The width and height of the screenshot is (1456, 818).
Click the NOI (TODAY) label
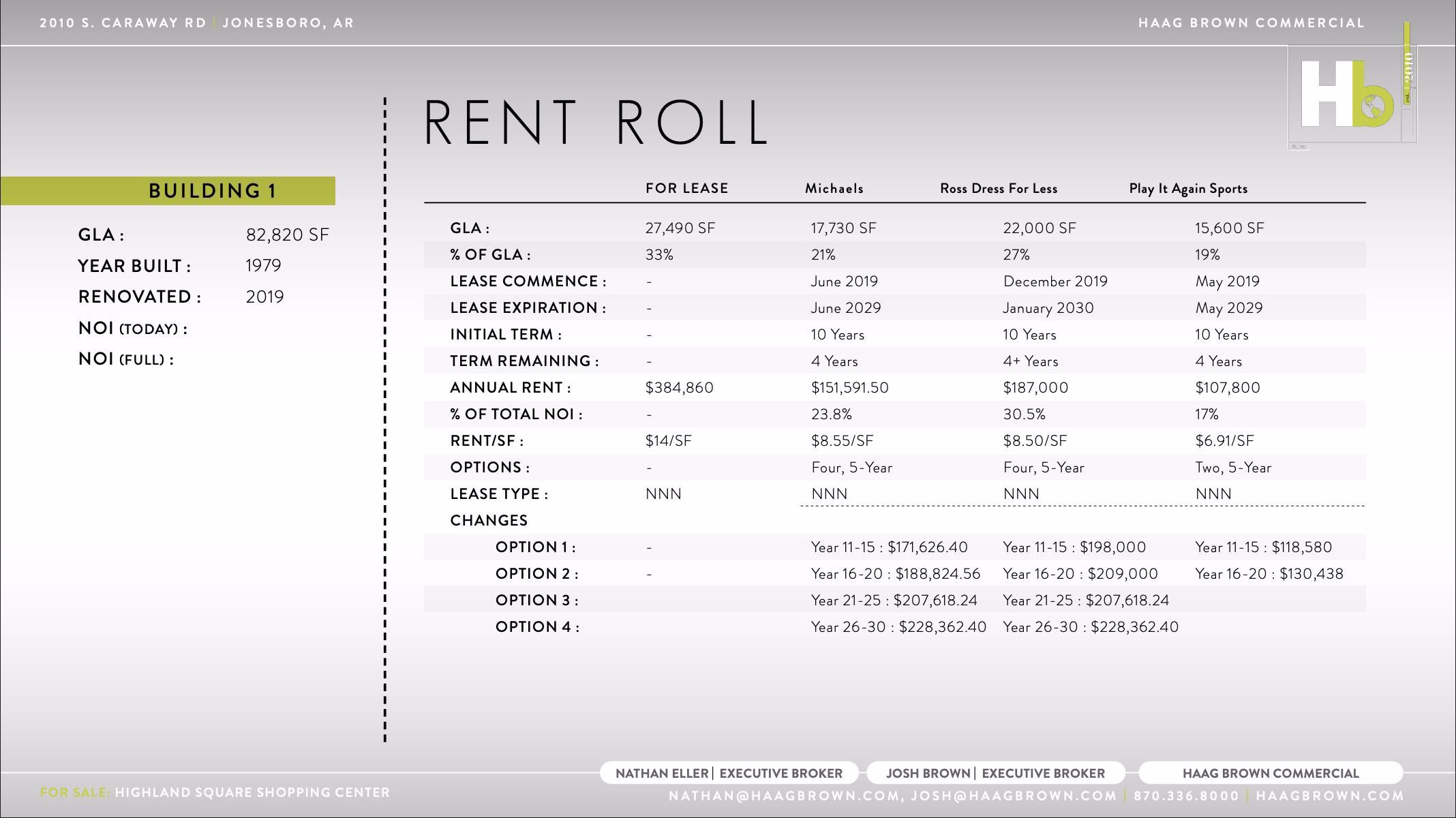tap(133, 329)
